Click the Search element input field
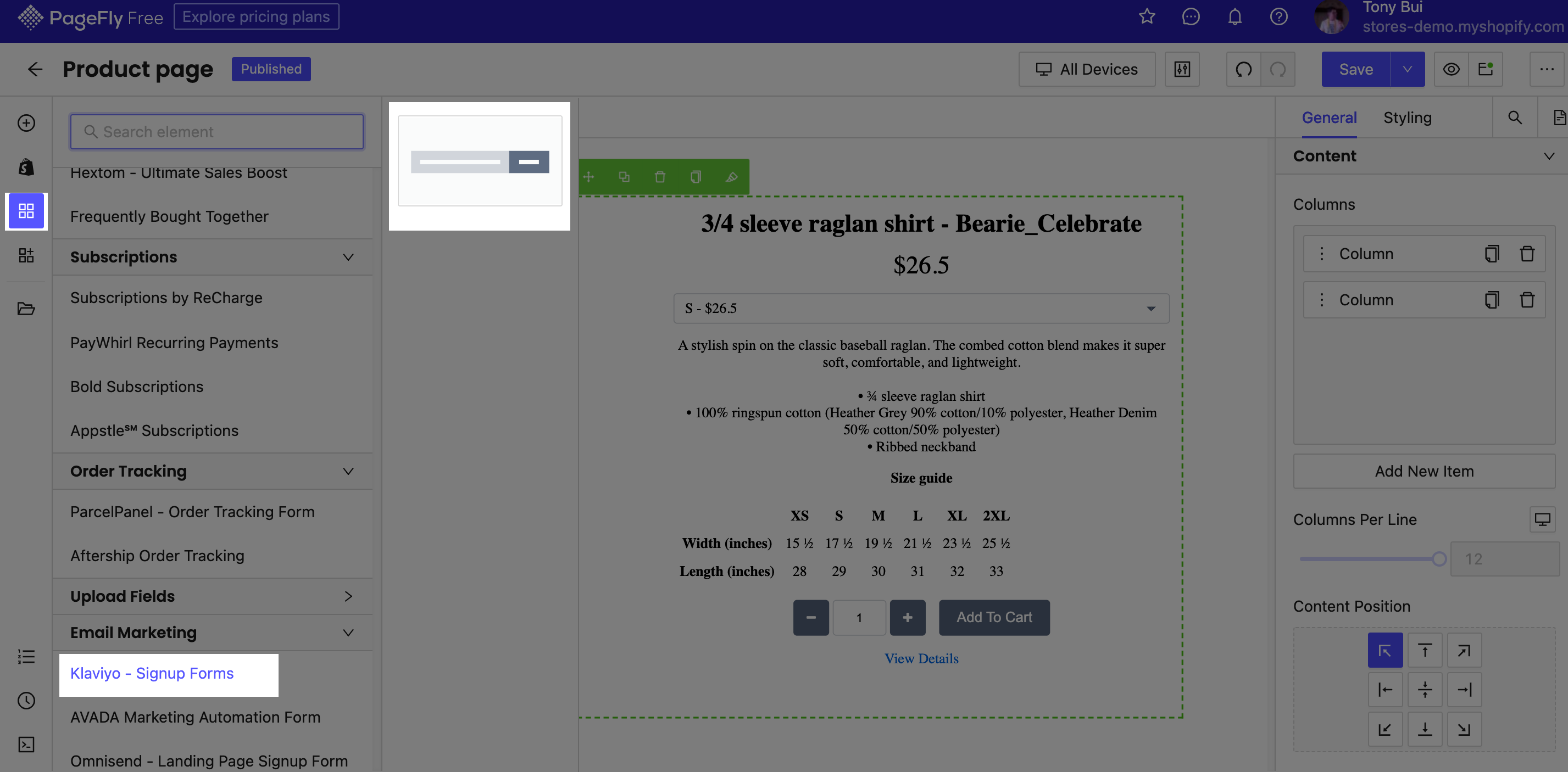This screenshot has width=1568, height=772. 218,132
